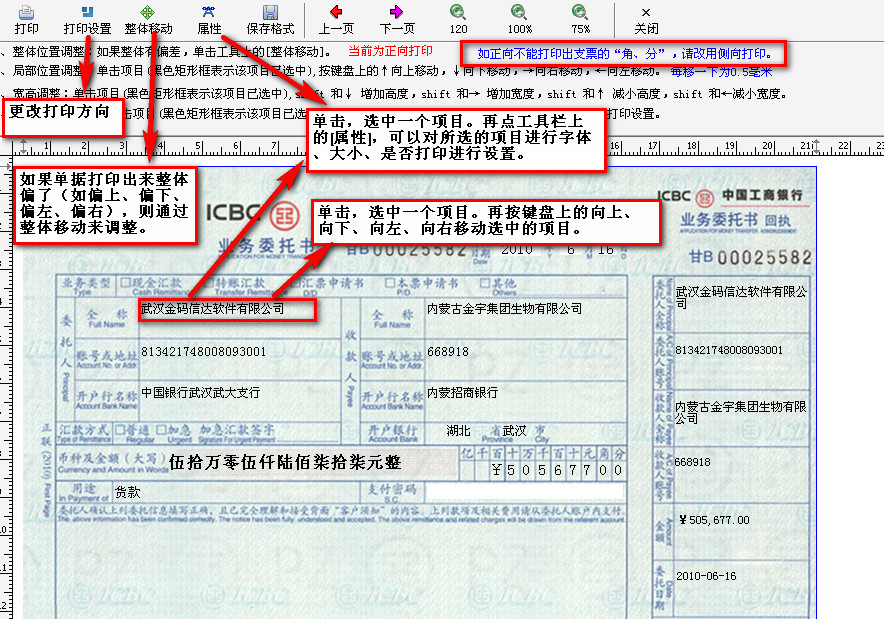Set zoom to 100% magnifier

tap(519, 20)
